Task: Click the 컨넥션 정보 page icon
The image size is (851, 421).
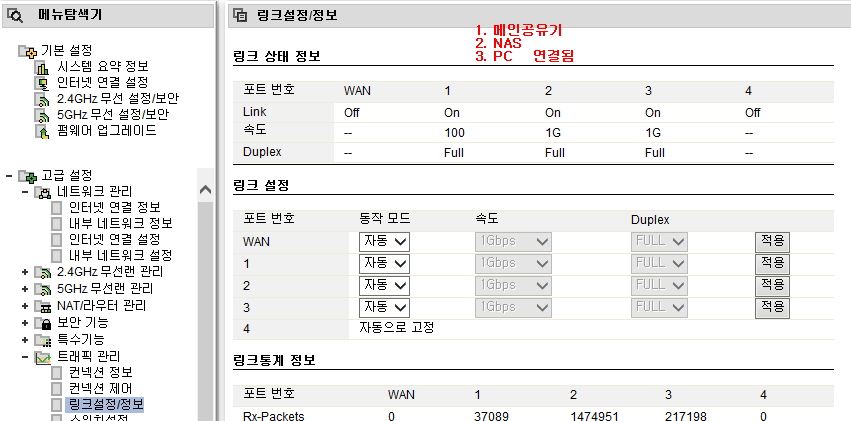Action: tap(56, 373)
